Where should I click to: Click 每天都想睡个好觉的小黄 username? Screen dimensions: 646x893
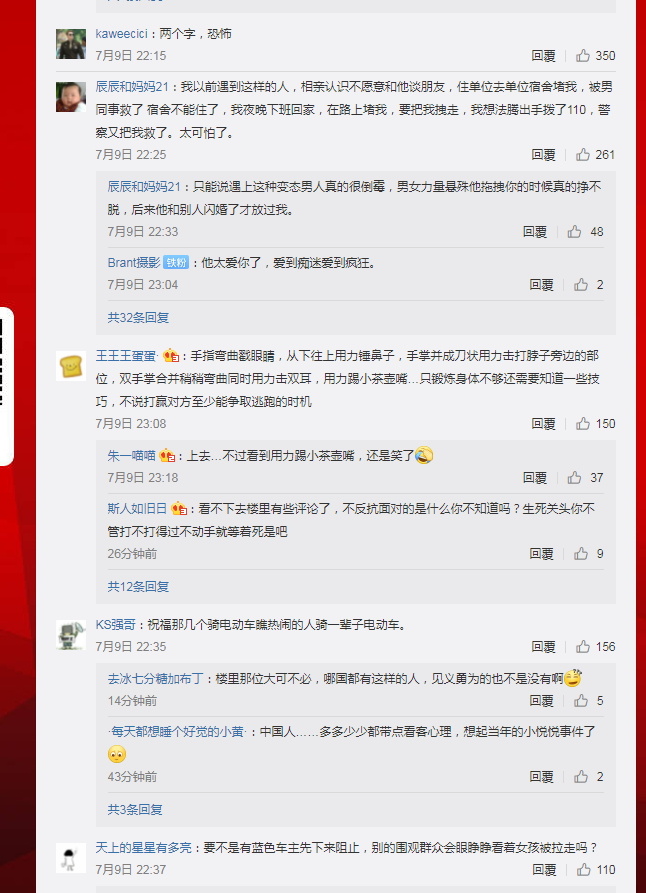(x=177, y=731)
